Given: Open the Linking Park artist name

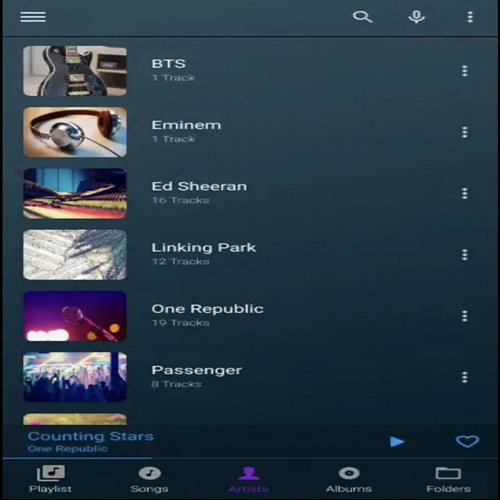Looking at the screenshot, I should (204, 248).
